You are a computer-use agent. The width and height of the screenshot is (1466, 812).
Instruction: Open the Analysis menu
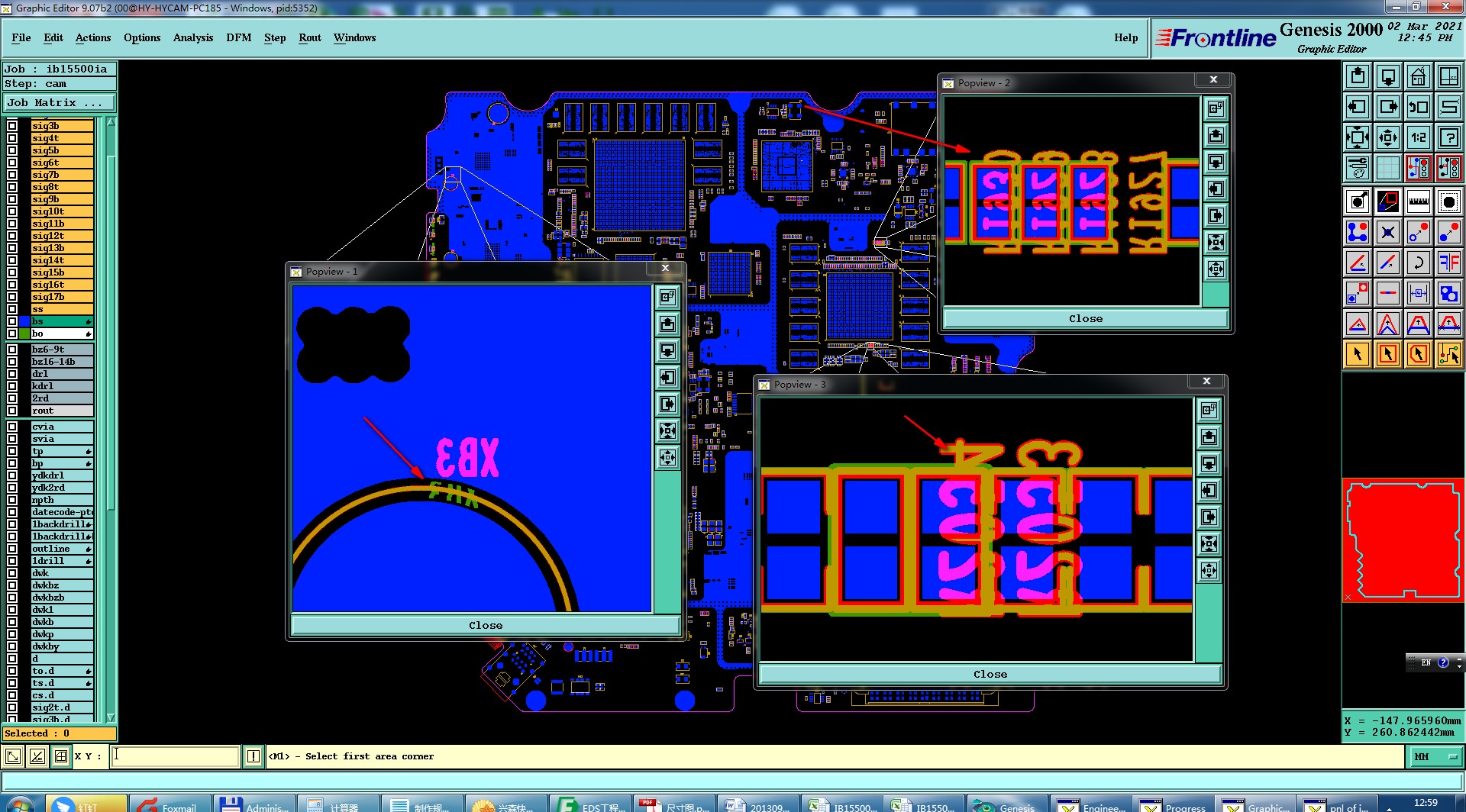coord(193,37)
